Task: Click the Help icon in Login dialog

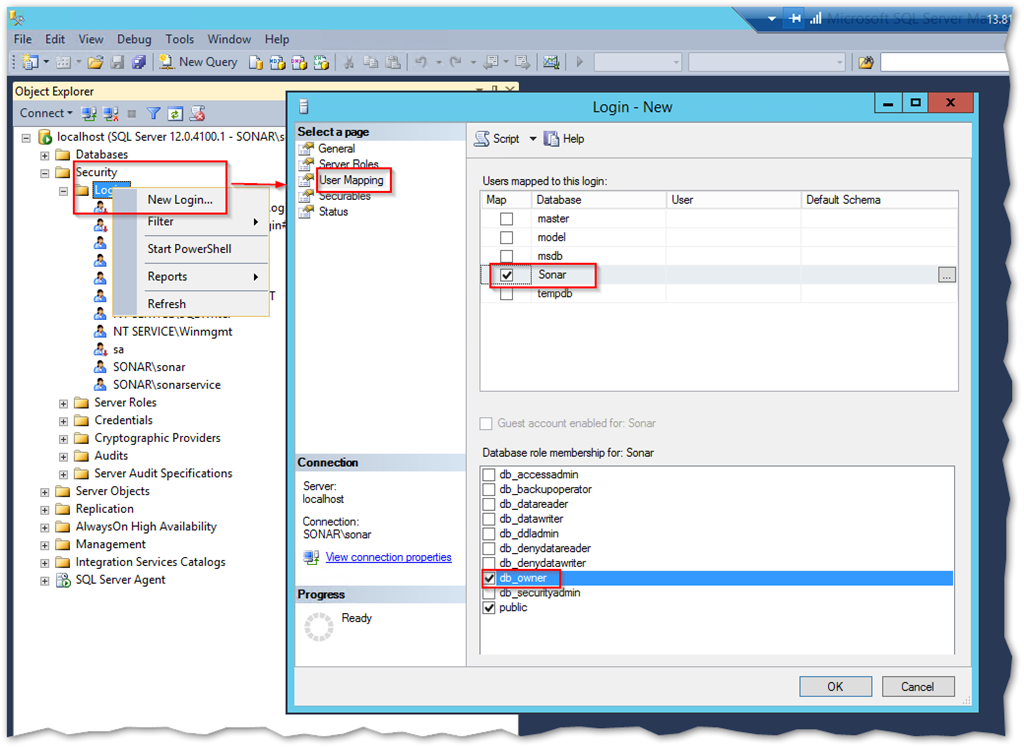Action: point(564,139)
